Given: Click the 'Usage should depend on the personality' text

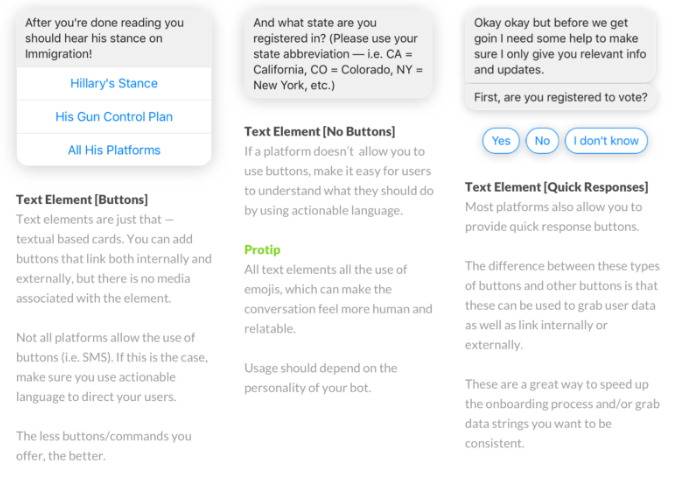Looking at the screenshot, I should tap(321, 378).
